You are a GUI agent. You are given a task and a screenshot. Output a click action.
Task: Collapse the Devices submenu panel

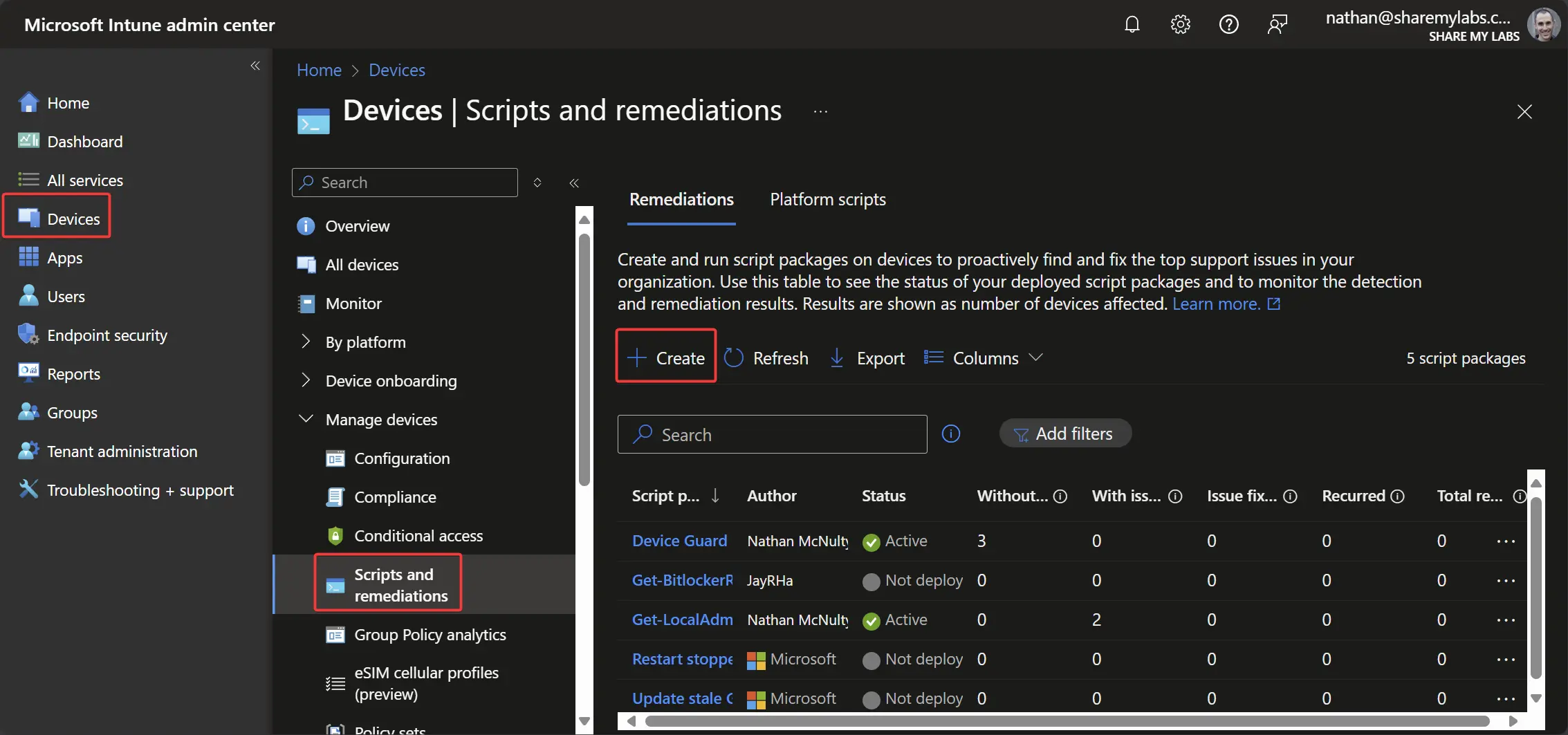[574, 183]
